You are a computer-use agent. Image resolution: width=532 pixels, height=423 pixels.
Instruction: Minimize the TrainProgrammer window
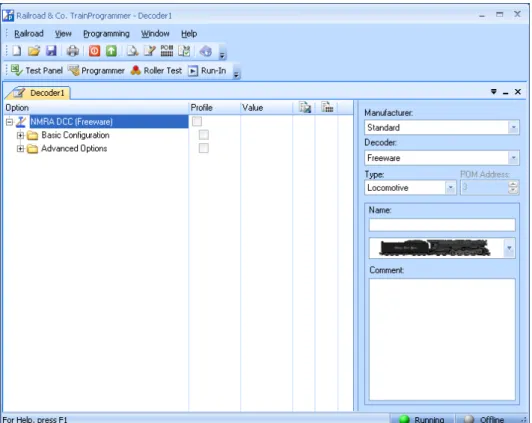tap(482, 15)
